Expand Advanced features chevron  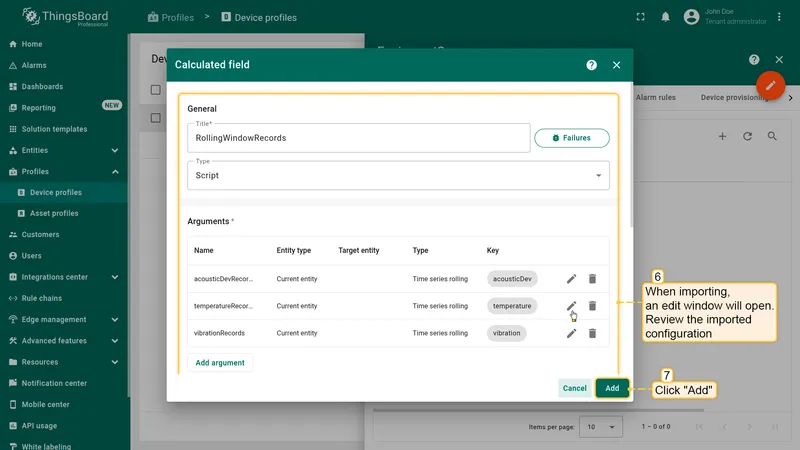coord(115,341)
